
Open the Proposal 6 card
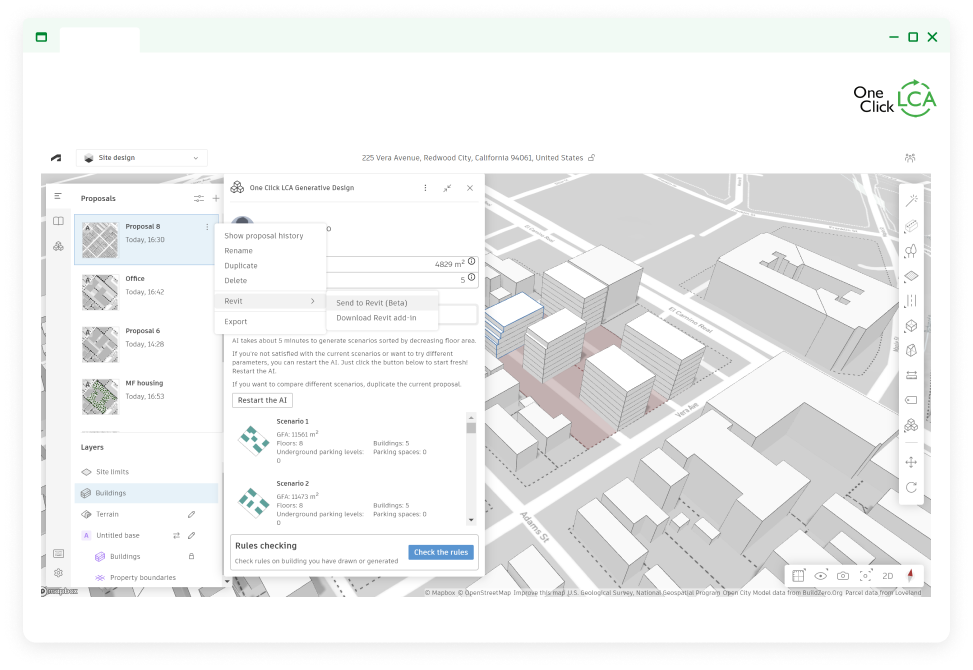[x=146, y=344]
